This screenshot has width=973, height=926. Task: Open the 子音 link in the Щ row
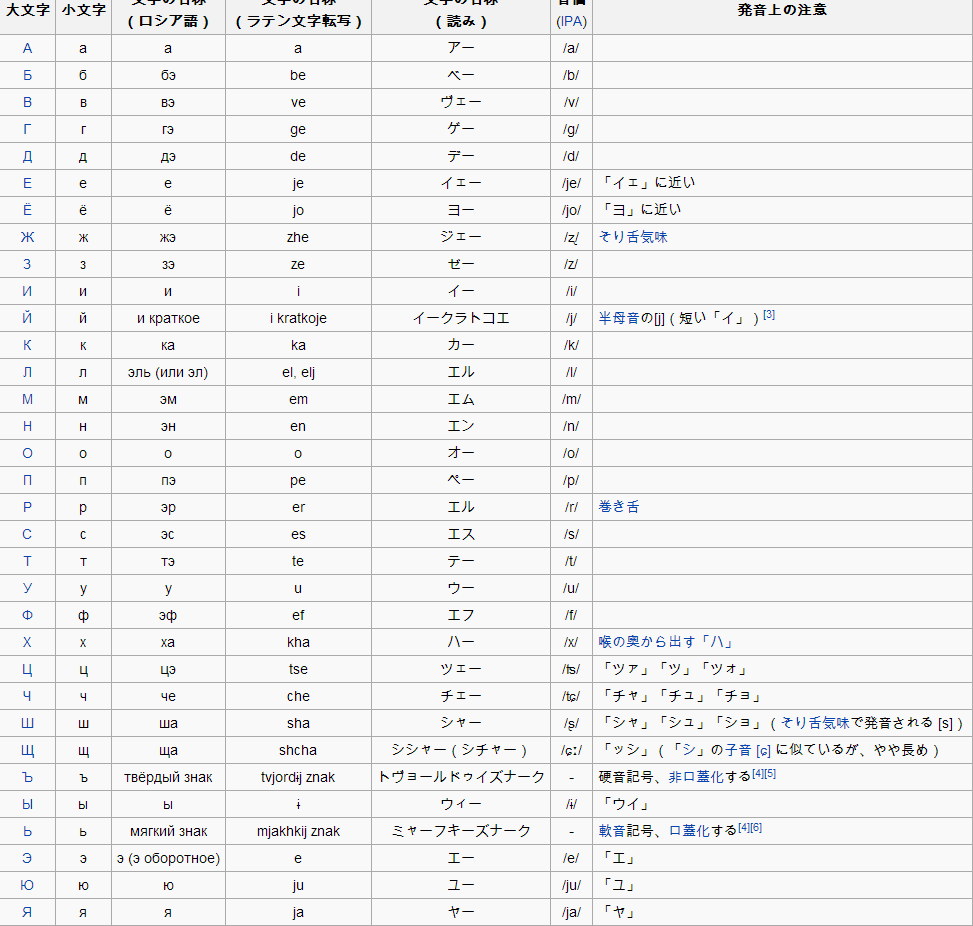pos(738,750)
